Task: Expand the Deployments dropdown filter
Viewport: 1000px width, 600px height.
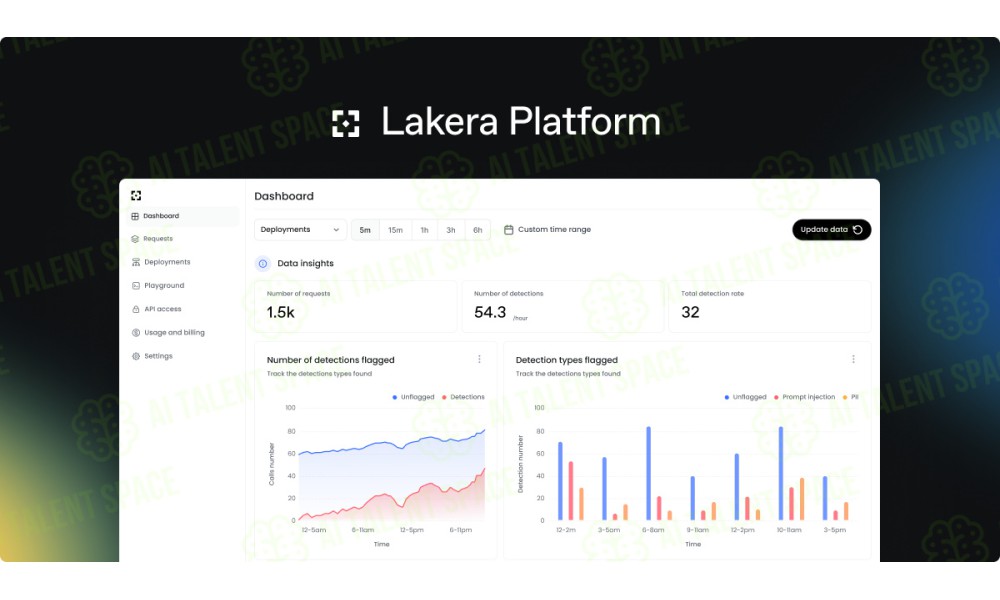Action: coord(300,230)
